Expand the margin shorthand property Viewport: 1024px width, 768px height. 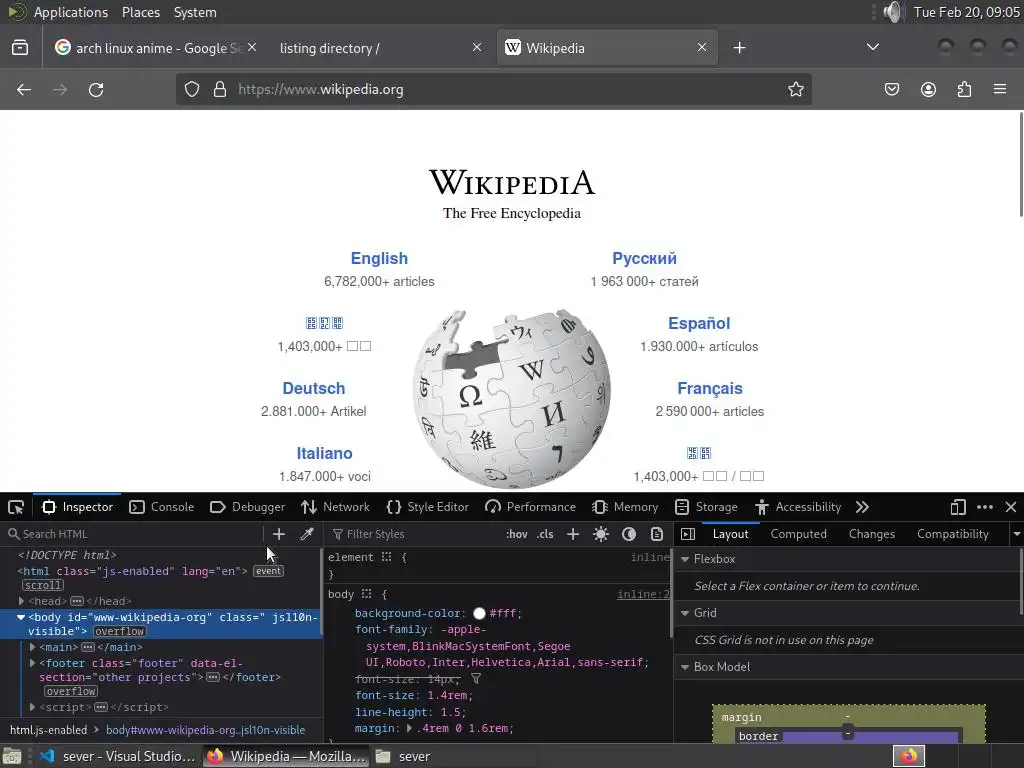[x=409, y=728]
